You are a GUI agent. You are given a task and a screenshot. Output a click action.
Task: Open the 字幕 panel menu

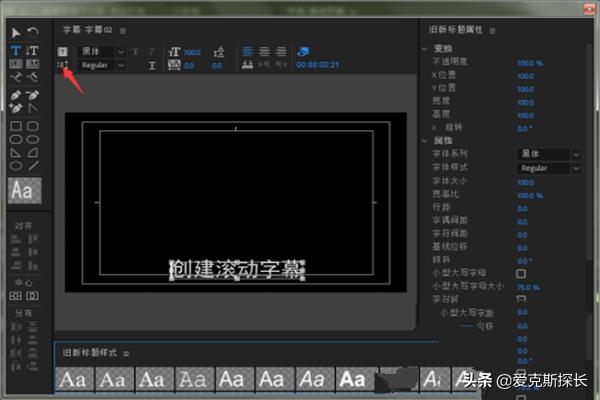coord(123,31)
